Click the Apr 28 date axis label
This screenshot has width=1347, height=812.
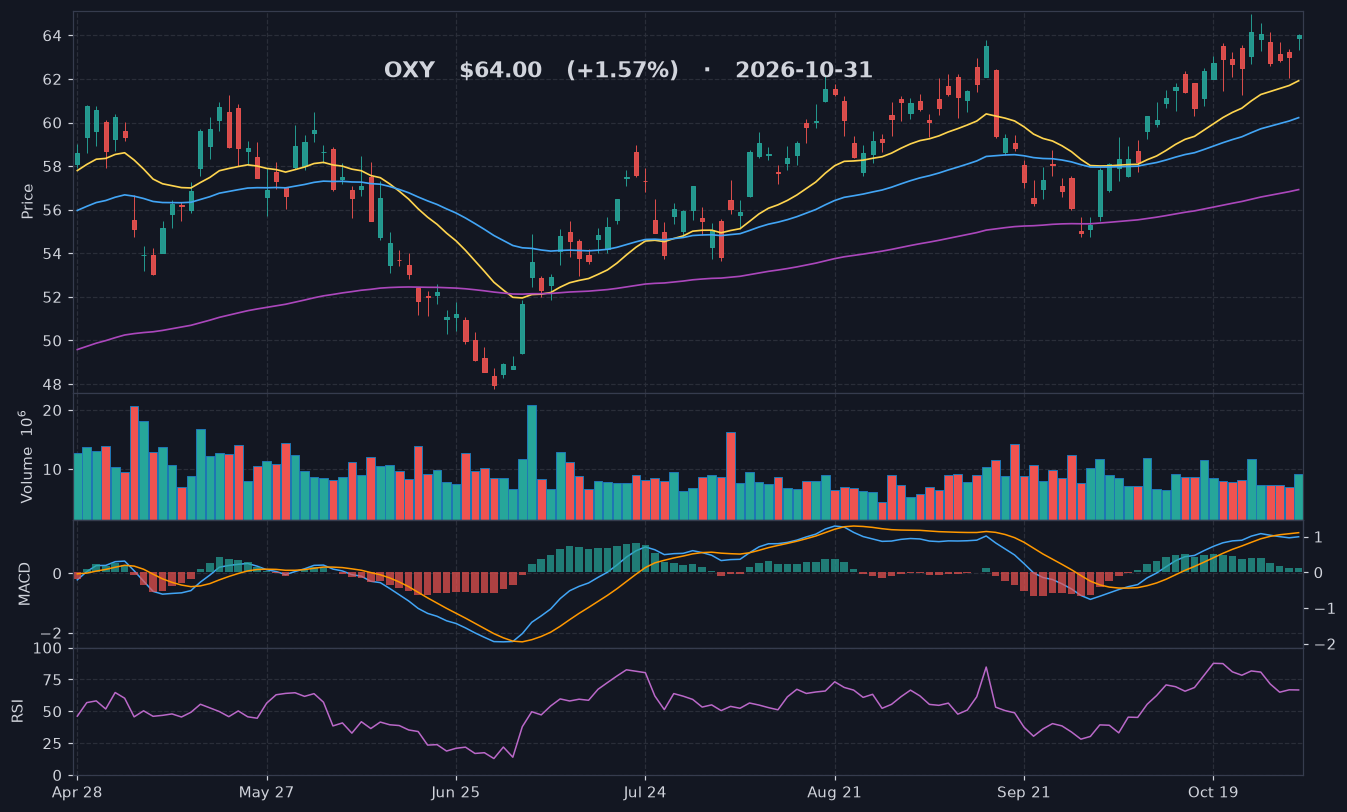pyautogui.click(x=78, y=792)
